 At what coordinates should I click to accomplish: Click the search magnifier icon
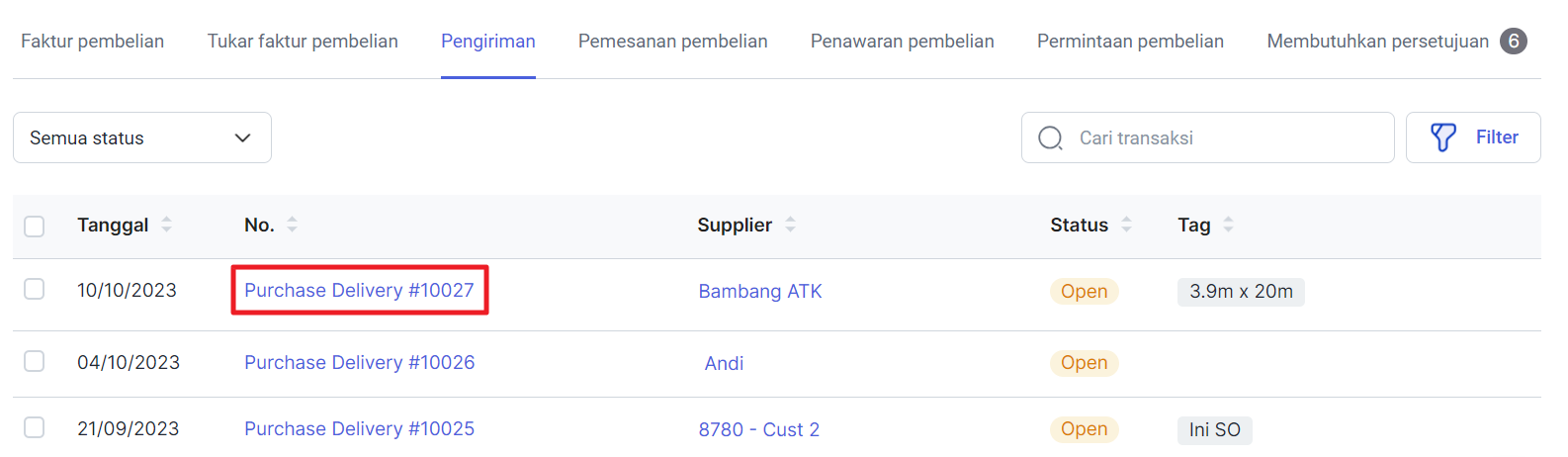click(1050, 137)
